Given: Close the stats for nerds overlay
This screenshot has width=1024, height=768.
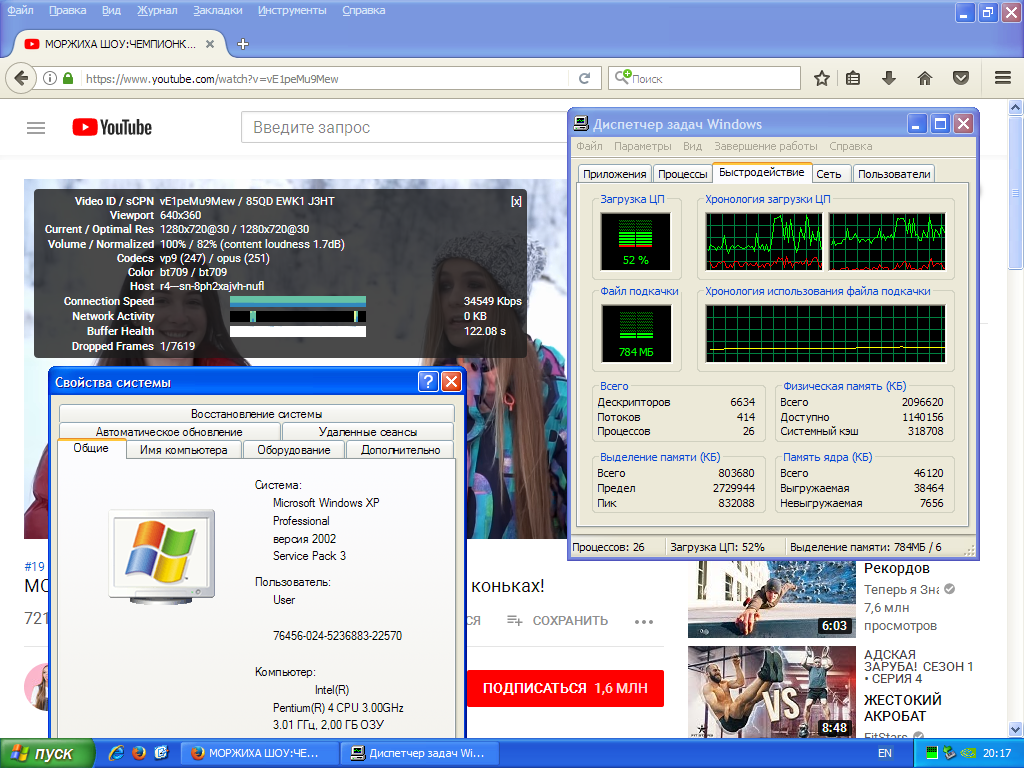Looking at the screenshot, I should pyautogui.click(x=516, y=201).
